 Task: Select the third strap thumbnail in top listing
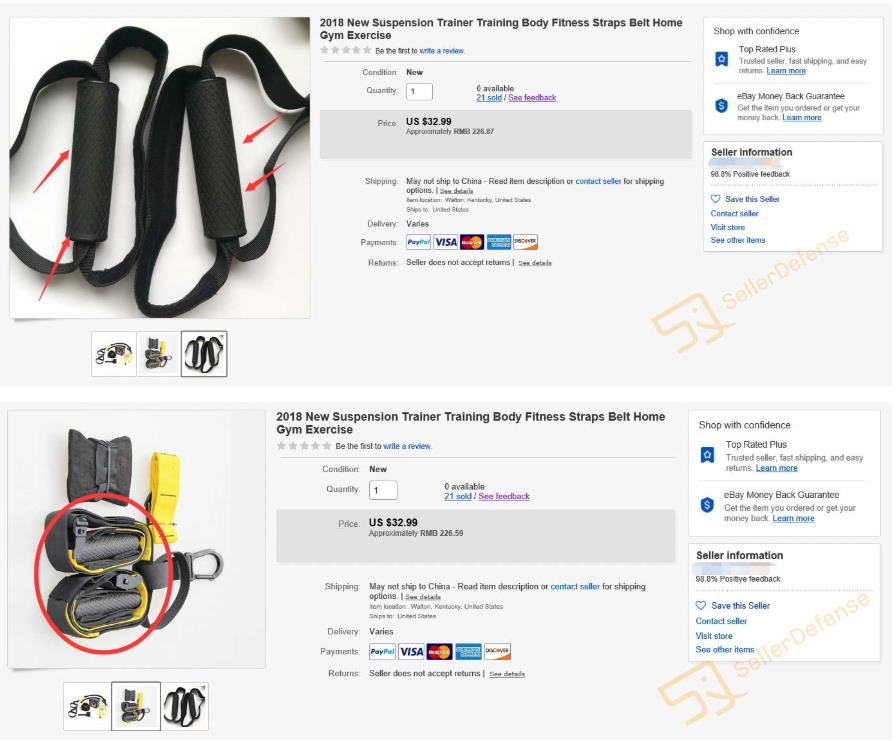pyautogui.click(x=204, y=354)
